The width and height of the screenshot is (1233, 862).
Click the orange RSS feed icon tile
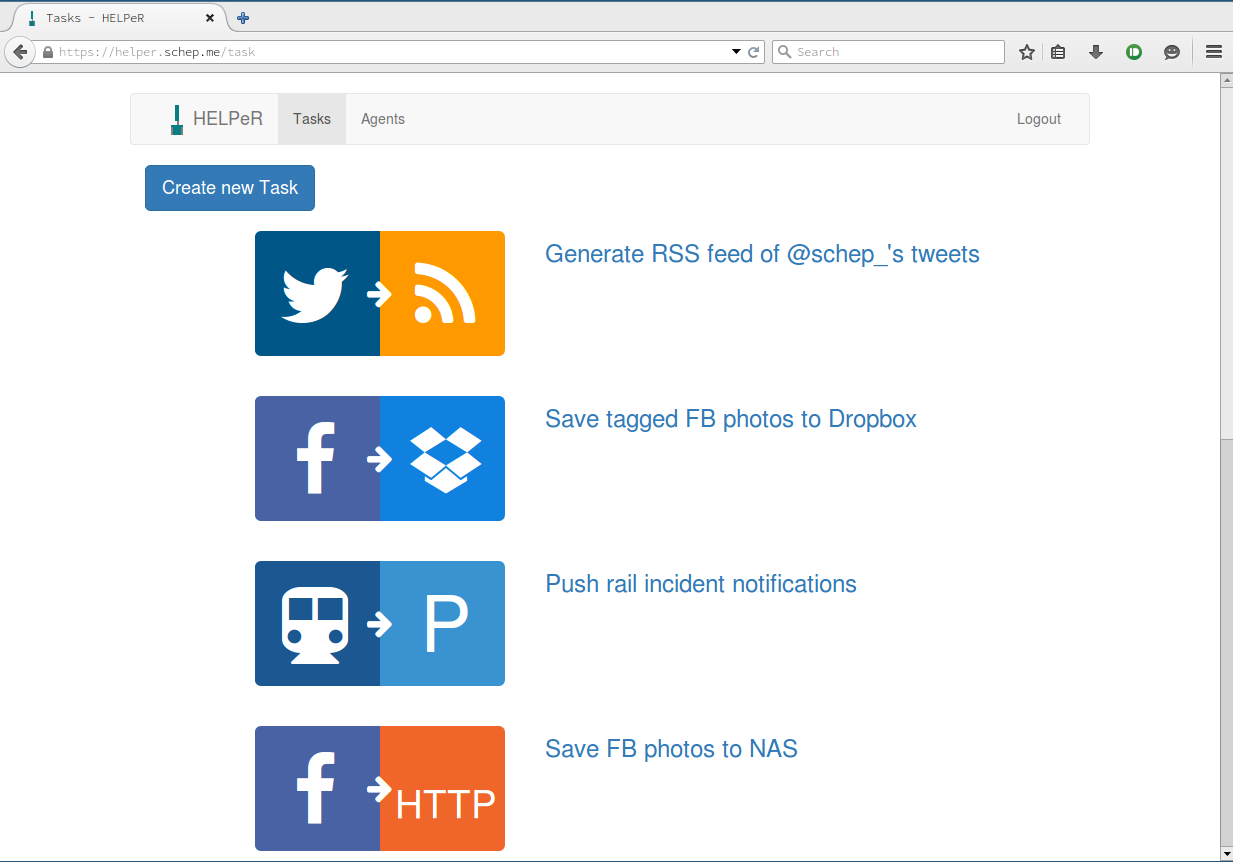click(442, 293)
